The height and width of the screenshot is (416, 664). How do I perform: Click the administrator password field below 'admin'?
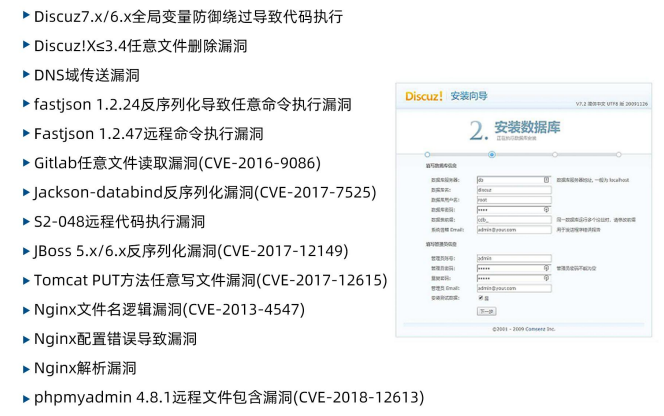point(514,268)
